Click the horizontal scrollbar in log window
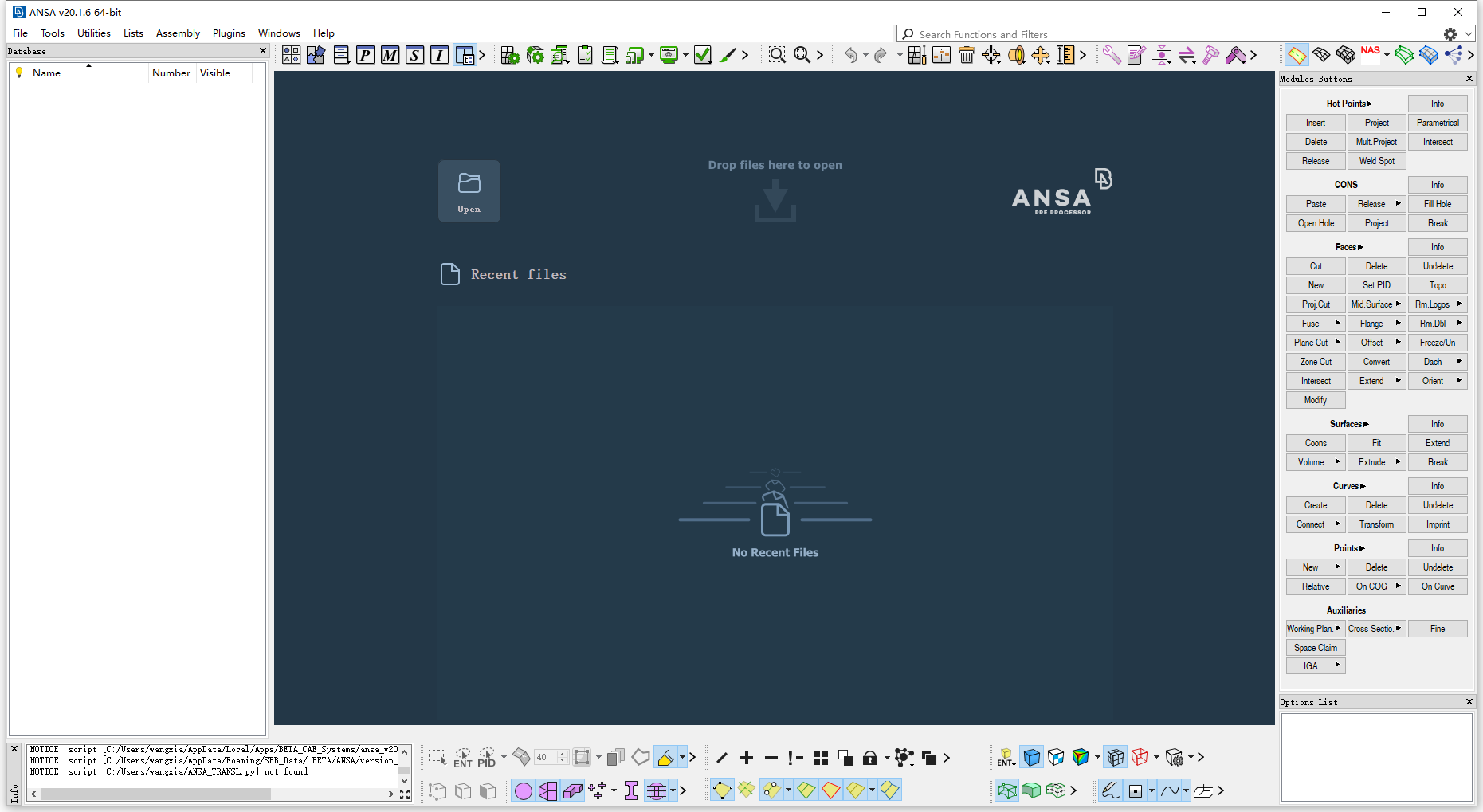This screenshot has height=812, width=1483. [155, 794]
